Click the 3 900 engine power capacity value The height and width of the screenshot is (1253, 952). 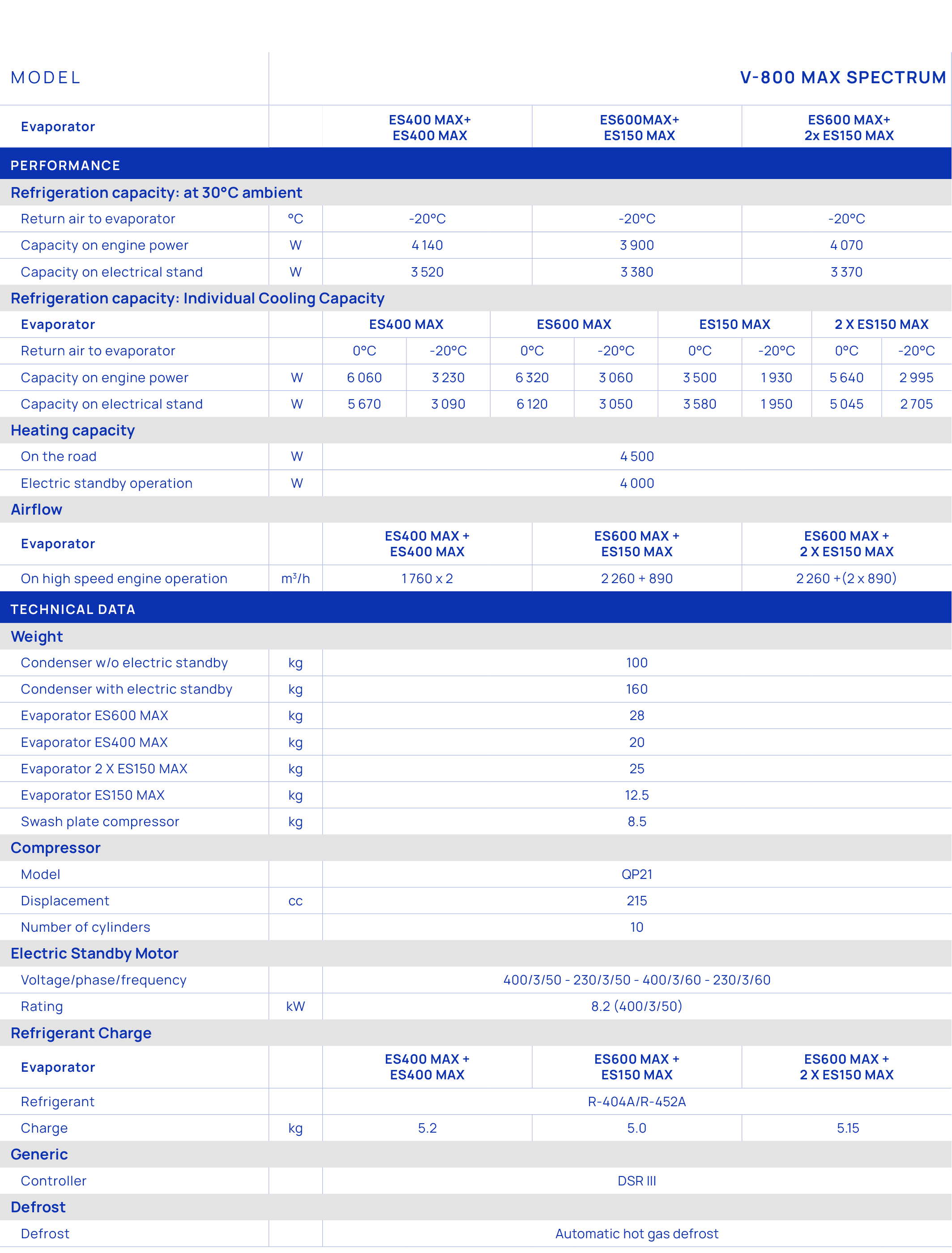pos(637,245)
